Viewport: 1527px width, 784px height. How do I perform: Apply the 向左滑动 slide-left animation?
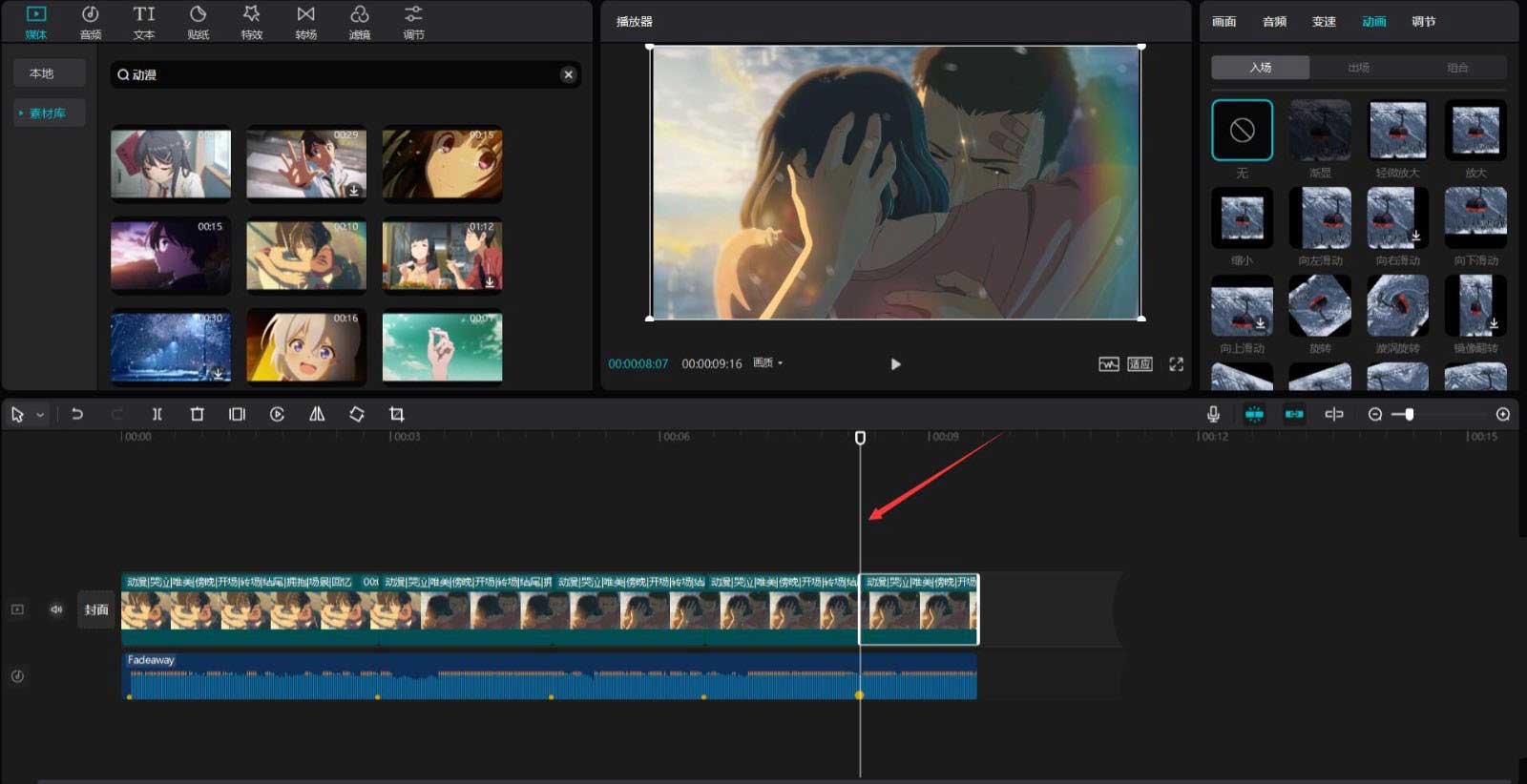pos(1320,217)
